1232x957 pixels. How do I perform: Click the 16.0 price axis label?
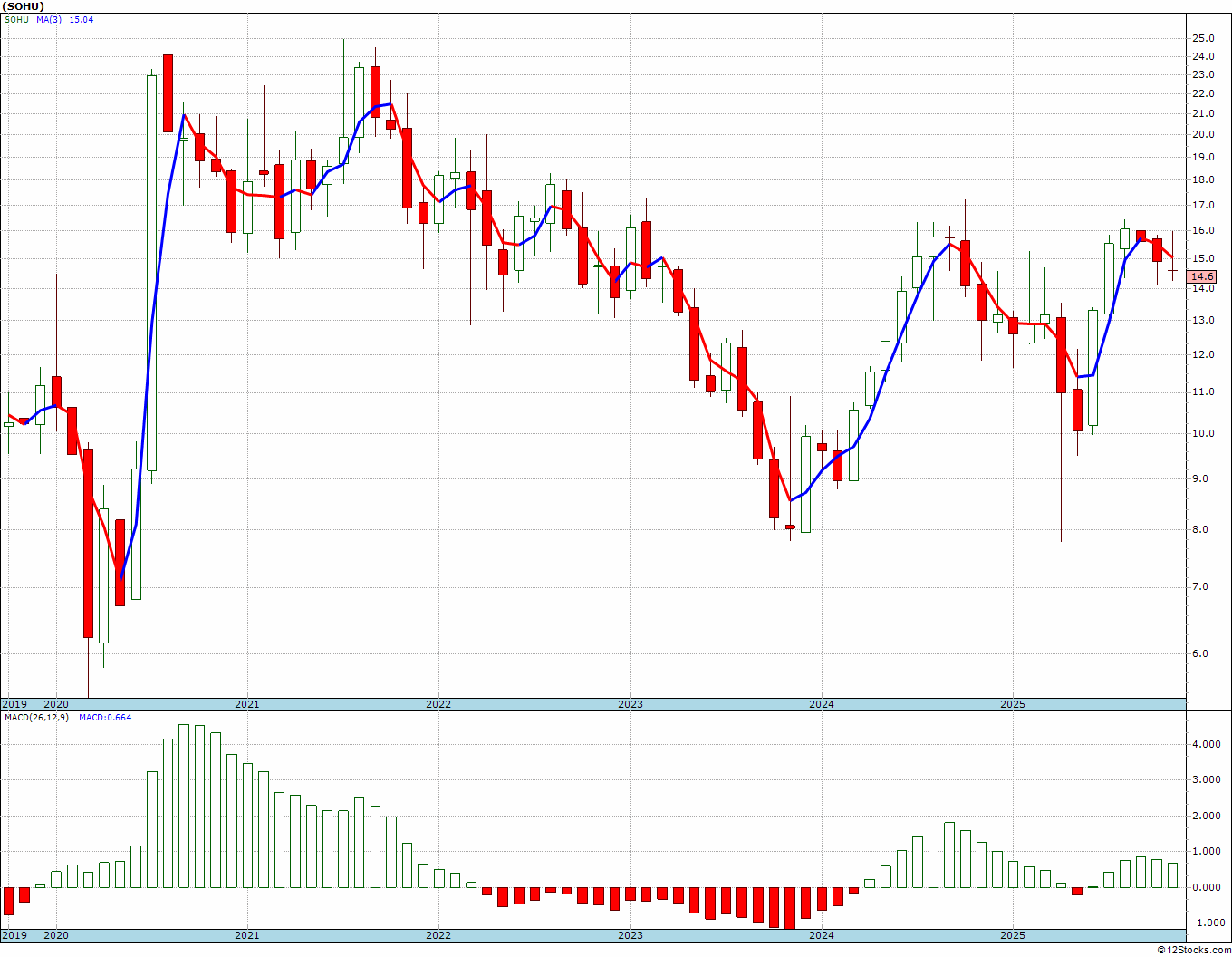1204,231
